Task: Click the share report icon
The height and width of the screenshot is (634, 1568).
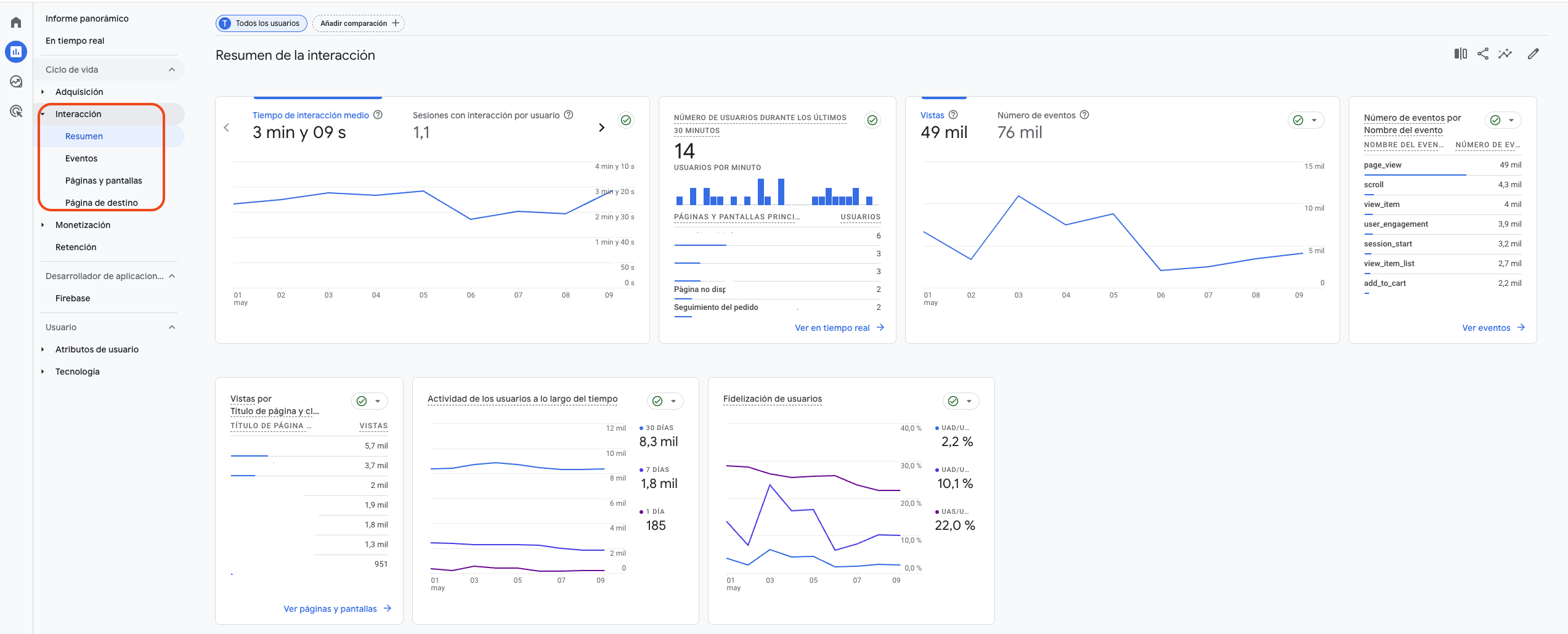Action: [1483, 54]
